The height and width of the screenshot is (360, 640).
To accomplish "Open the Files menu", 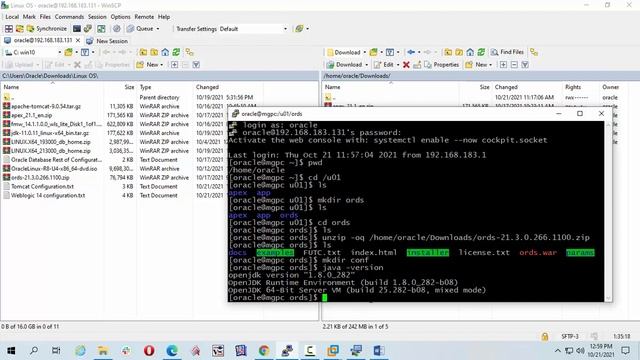I will pyautogui.click(x=45, y=17).
